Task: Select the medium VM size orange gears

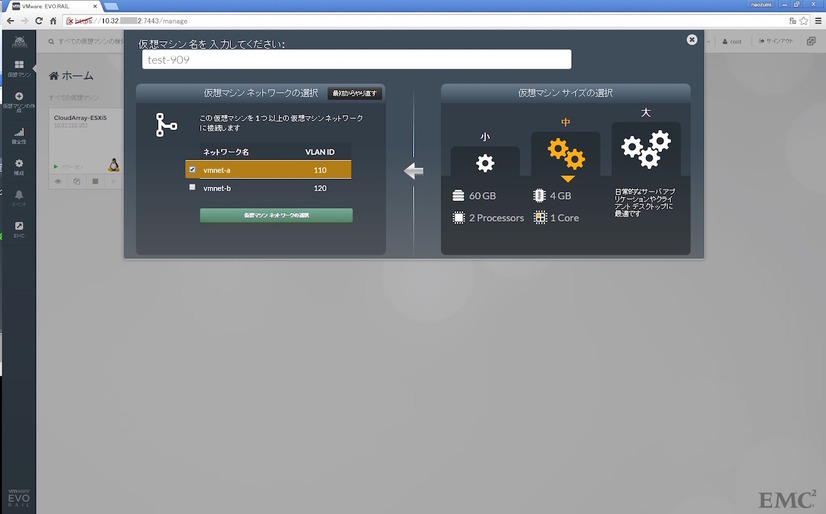Action: coord(566,153)
